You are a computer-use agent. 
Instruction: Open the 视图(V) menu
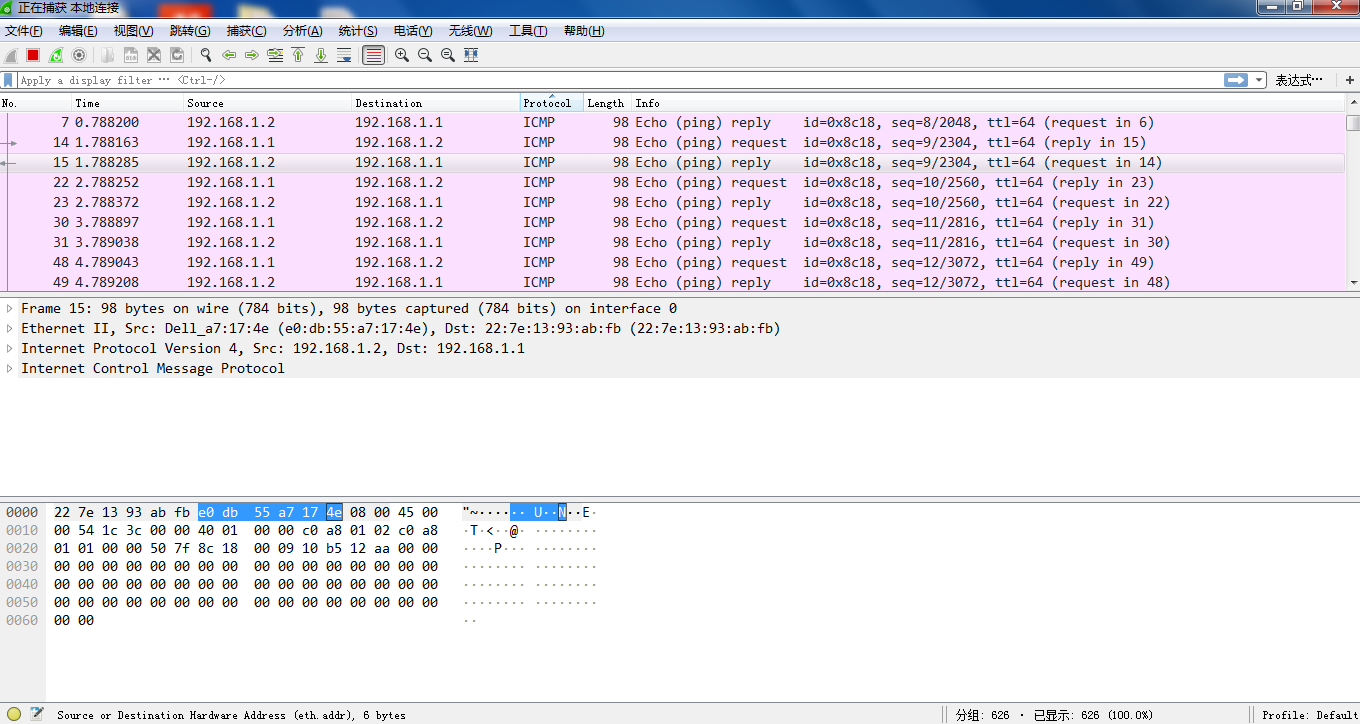pos(133,31)
